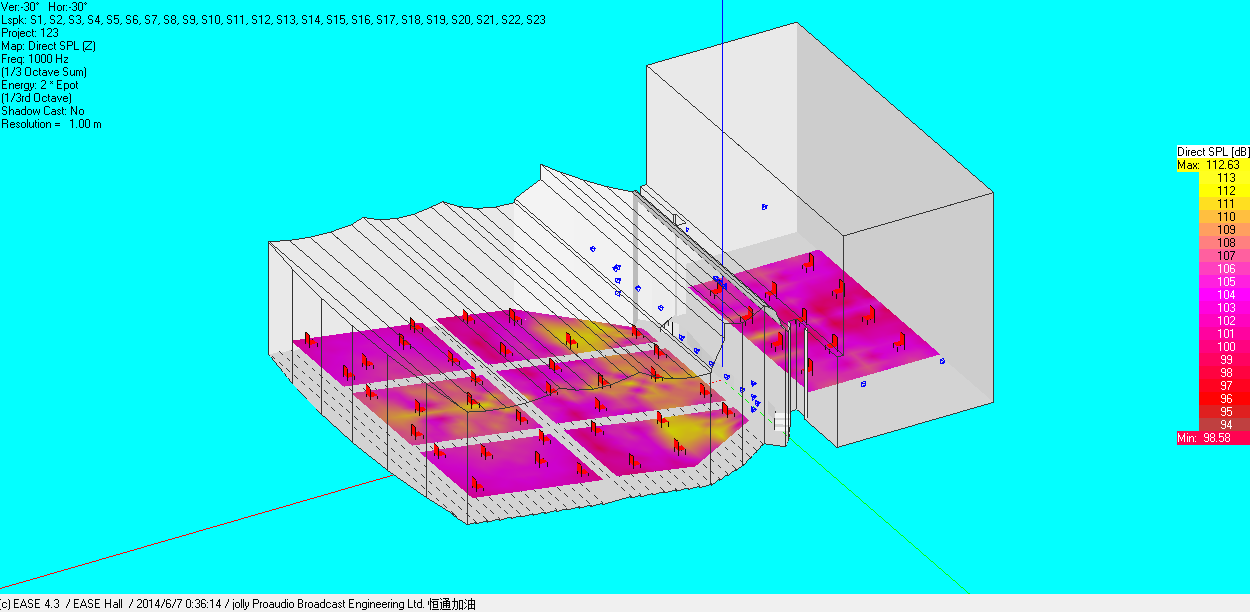Select the rightmost red seat on the stage
The image size is (1250, 612).
point(900,340)
